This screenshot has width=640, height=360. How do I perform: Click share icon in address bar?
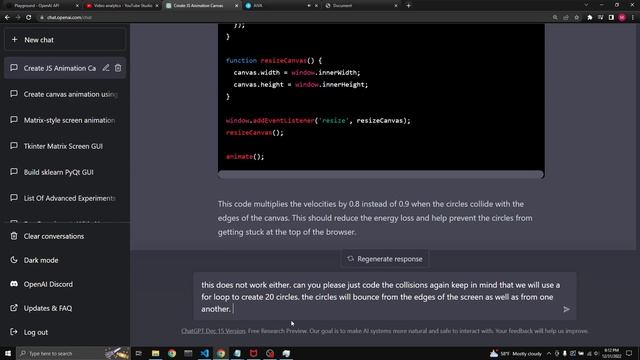[566, 18]
